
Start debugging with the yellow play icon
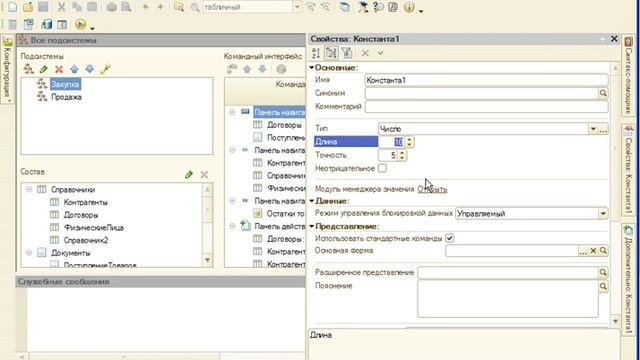pos(80,24)
